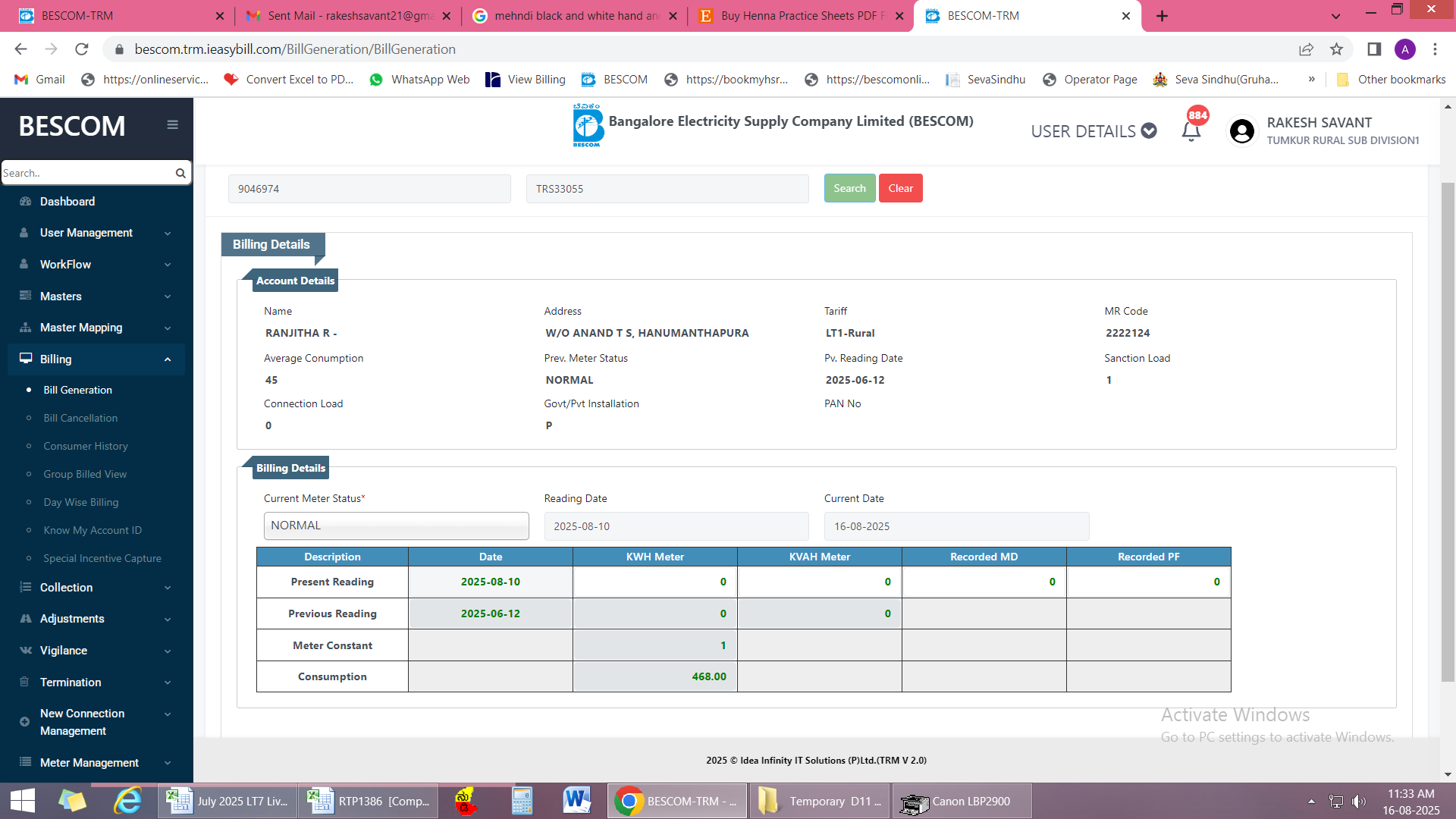Screen dimensions: 1456x819
Task: Open the Calculator taskbar icon
Action: click(522, 801)
